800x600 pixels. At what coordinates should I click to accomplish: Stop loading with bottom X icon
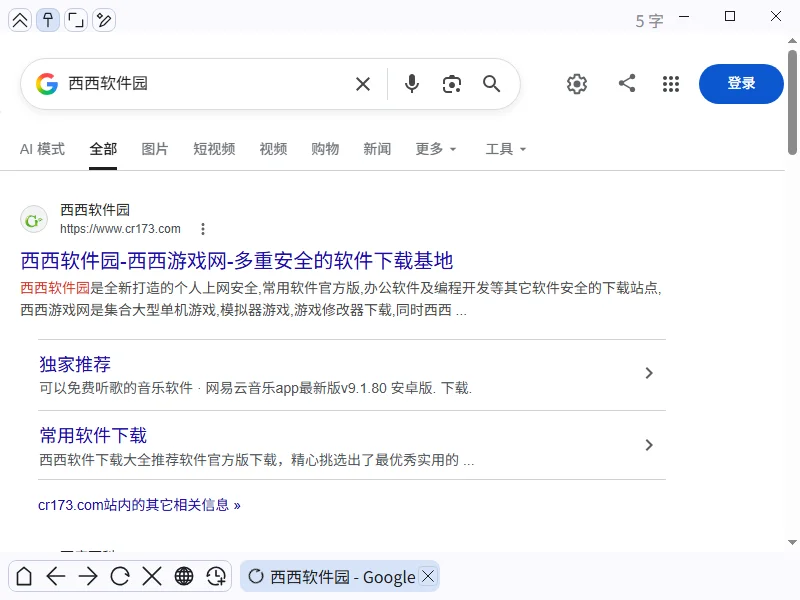pos(152,577)
